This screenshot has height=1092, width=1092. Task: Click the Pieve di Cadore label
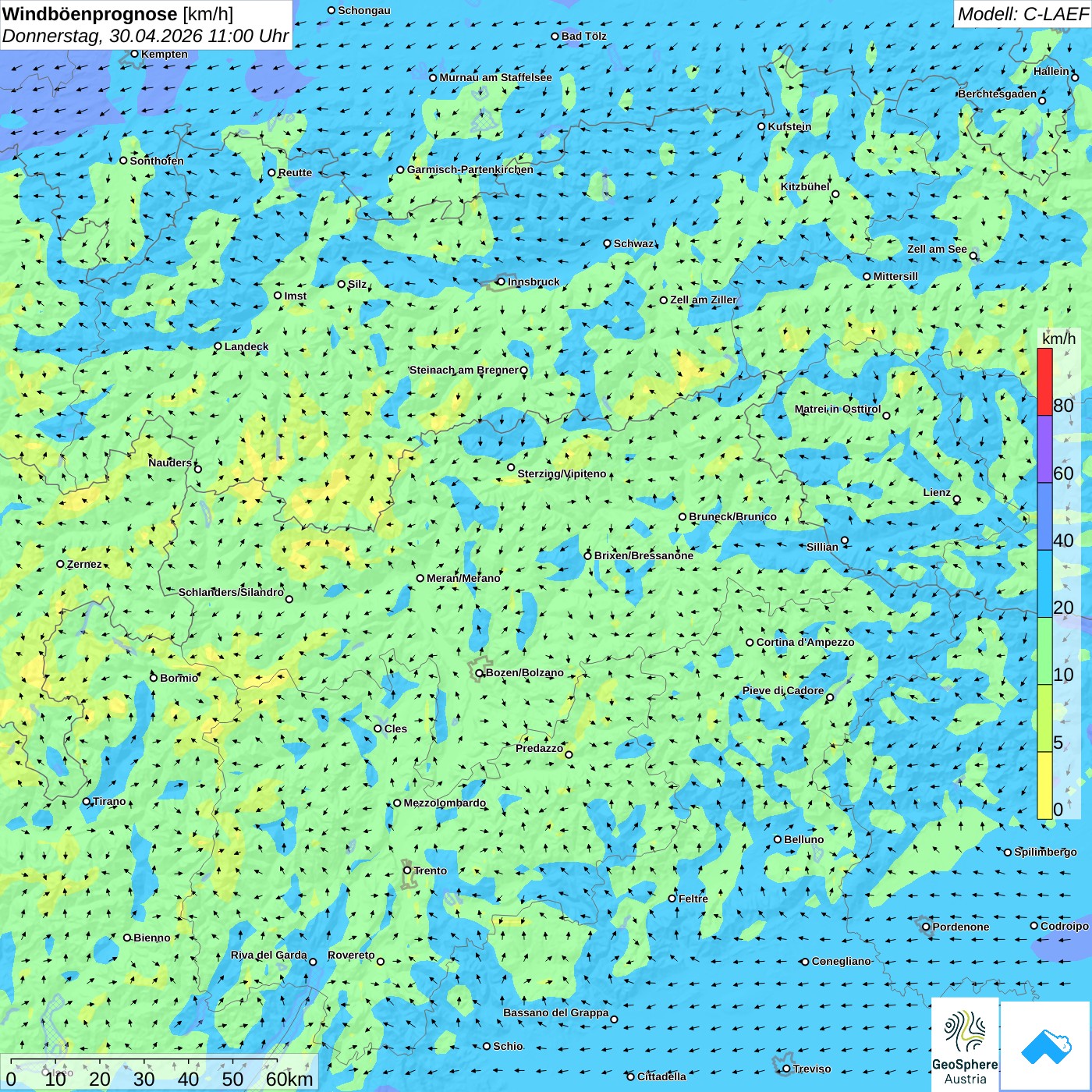[x=782, y=690]
